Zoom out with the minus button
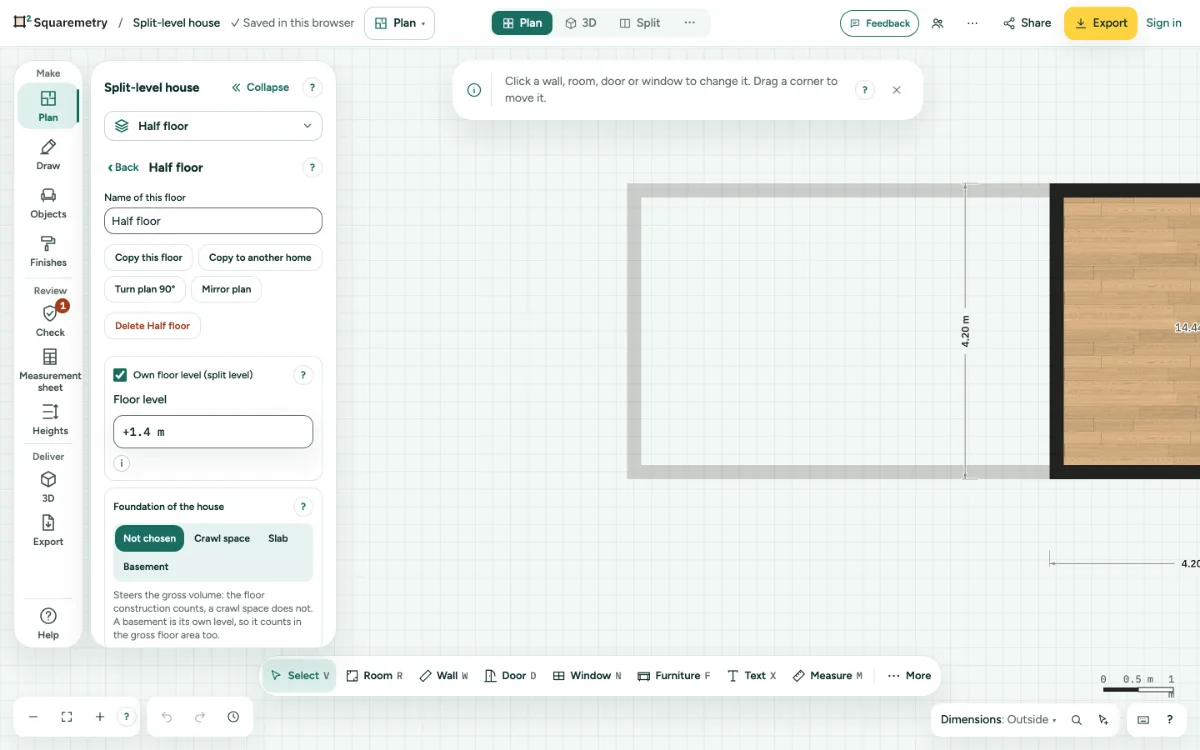Viewport: 1200px width, 750px height. point(33,717)
